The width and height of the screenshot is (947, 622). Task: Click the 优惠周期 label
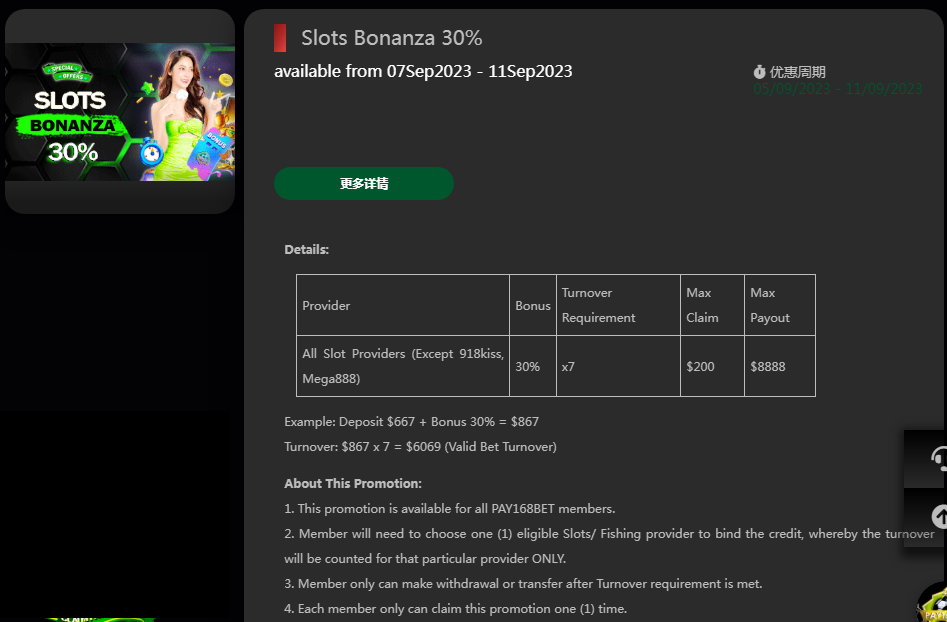click(x=797, y=72)
